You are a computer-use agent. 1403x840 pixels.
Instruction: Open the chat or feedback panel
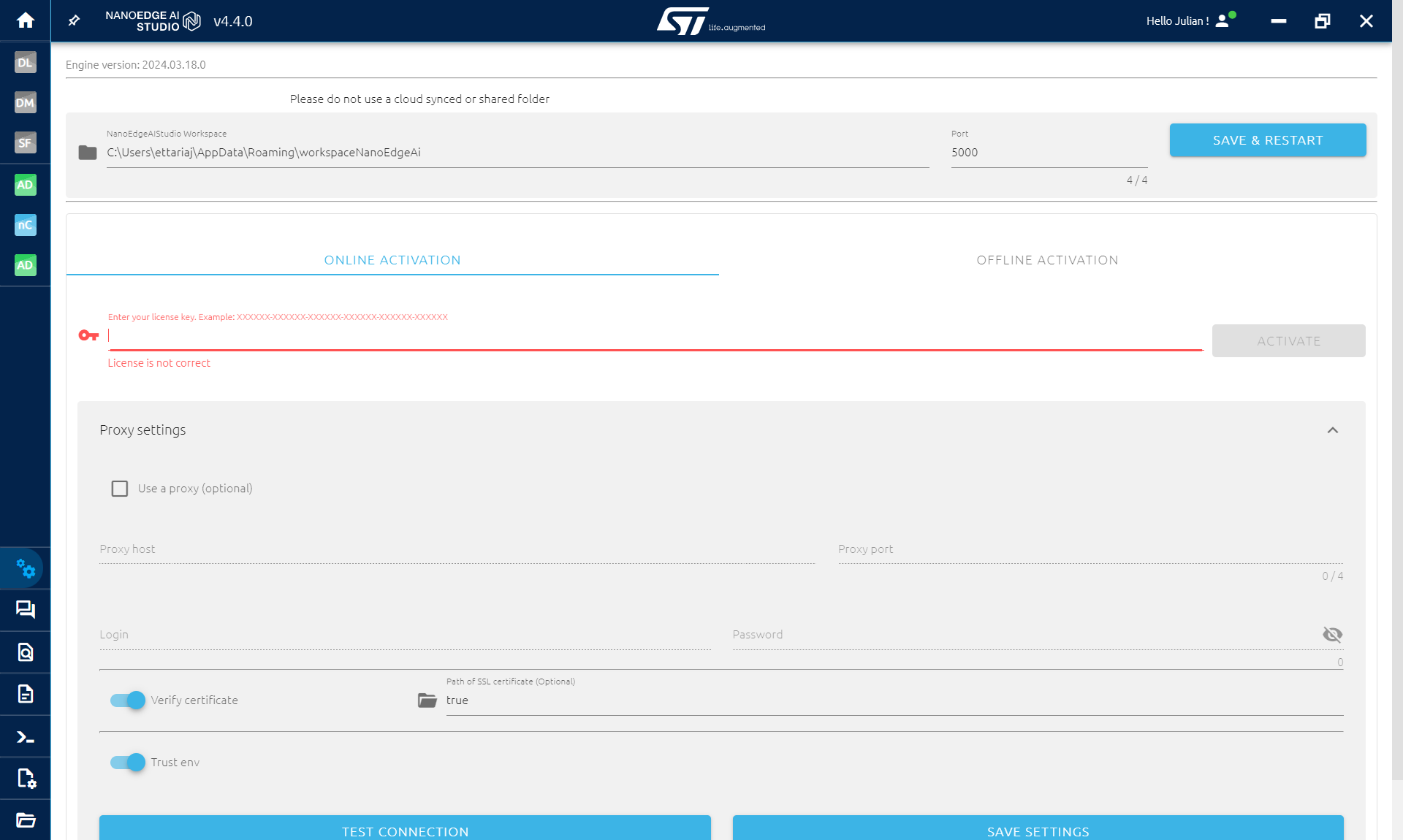point(26,610)
